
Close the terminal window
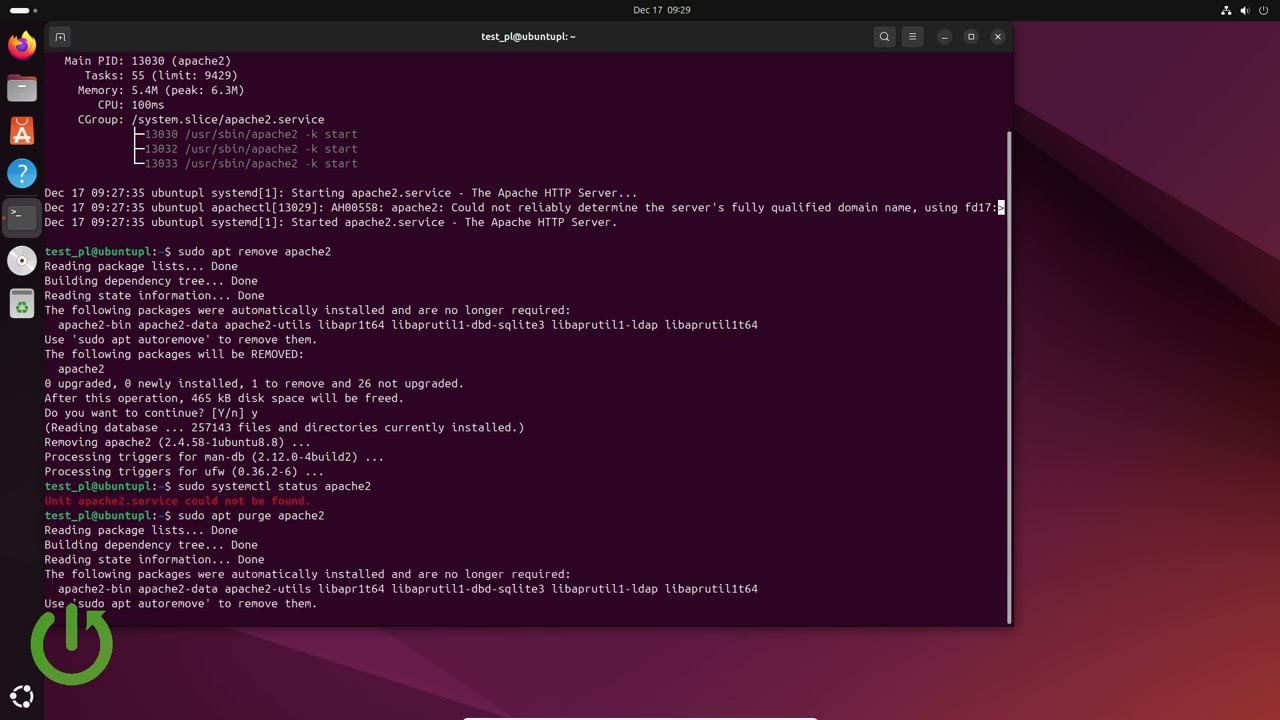click(997, 37)
